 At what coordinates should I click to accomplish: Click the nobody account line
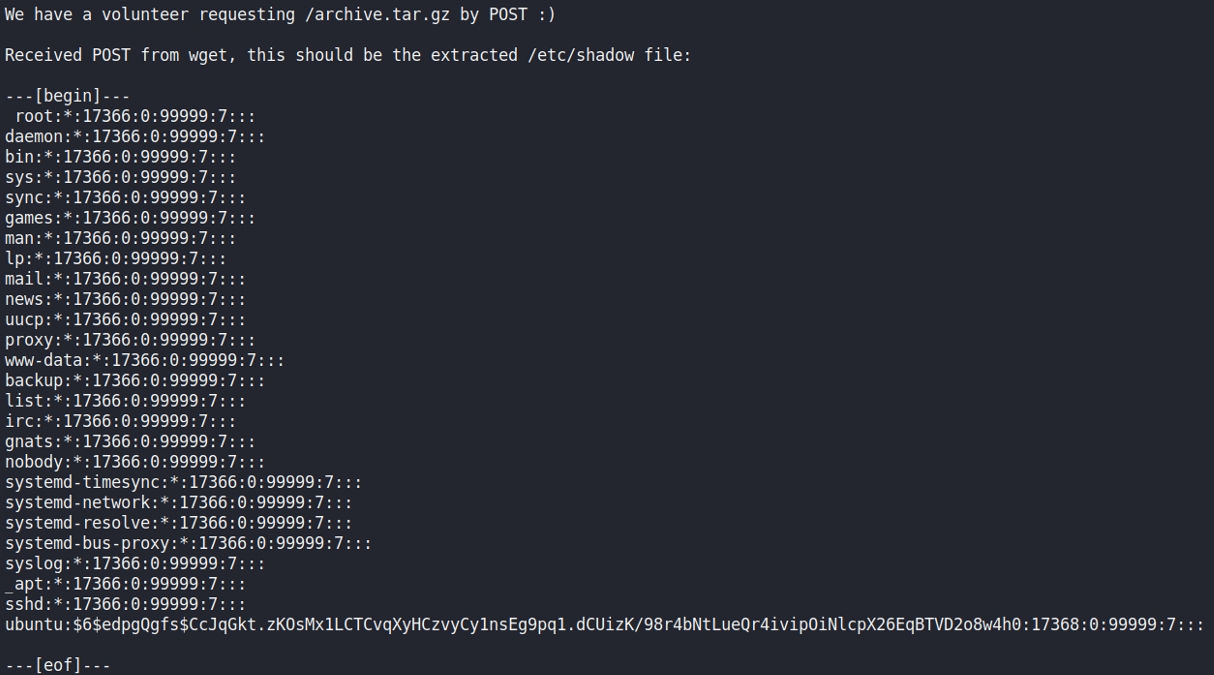point(135,462)
